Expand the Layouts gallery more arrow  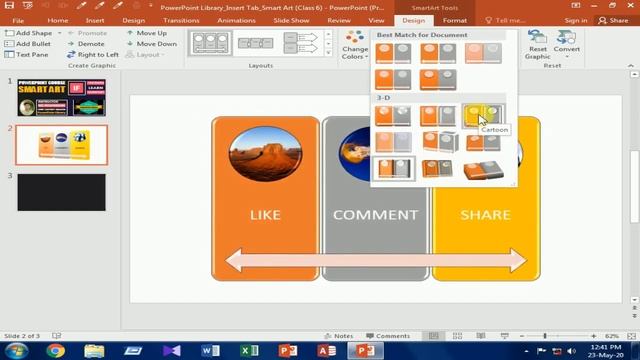click(329, 53)
